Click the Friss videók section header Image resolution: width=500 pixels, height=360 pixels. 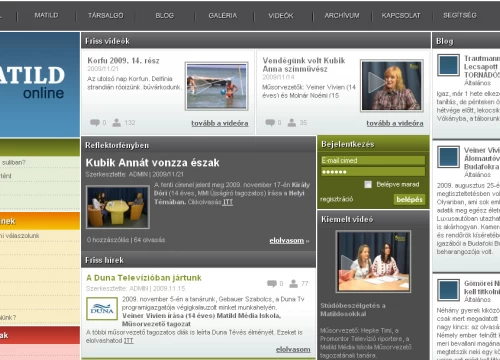pyautogui.click(x=256, y=41)
